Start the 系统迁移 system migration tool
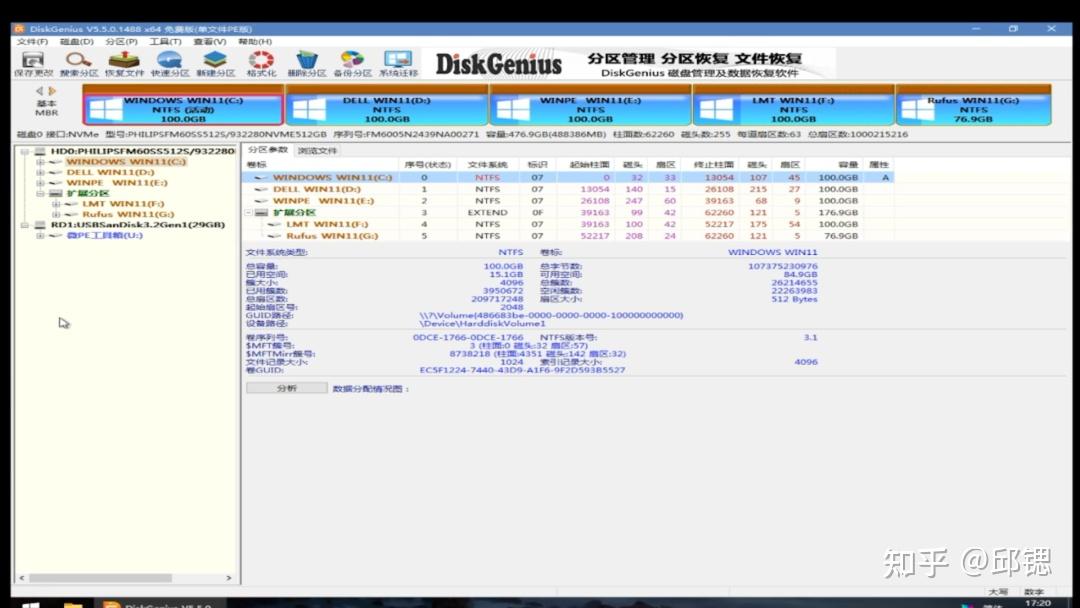Image resolution: width=1080 pixels, height=608 pixels. point(398,64)
